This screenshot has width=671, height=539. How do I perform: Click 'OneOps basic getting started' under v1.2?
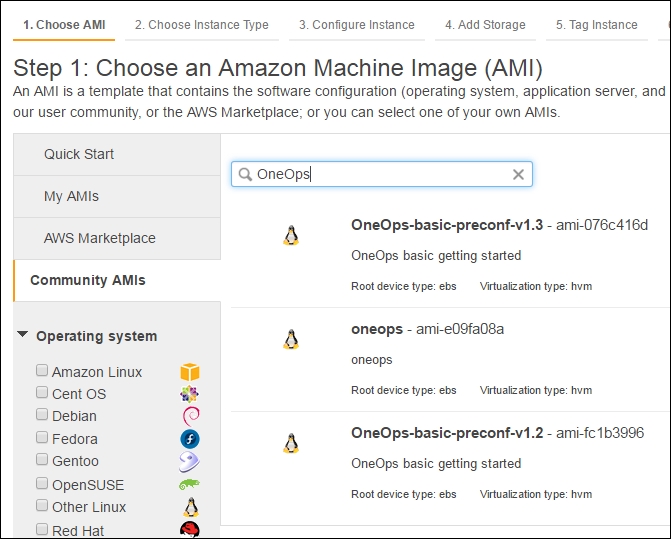[436, 464]
